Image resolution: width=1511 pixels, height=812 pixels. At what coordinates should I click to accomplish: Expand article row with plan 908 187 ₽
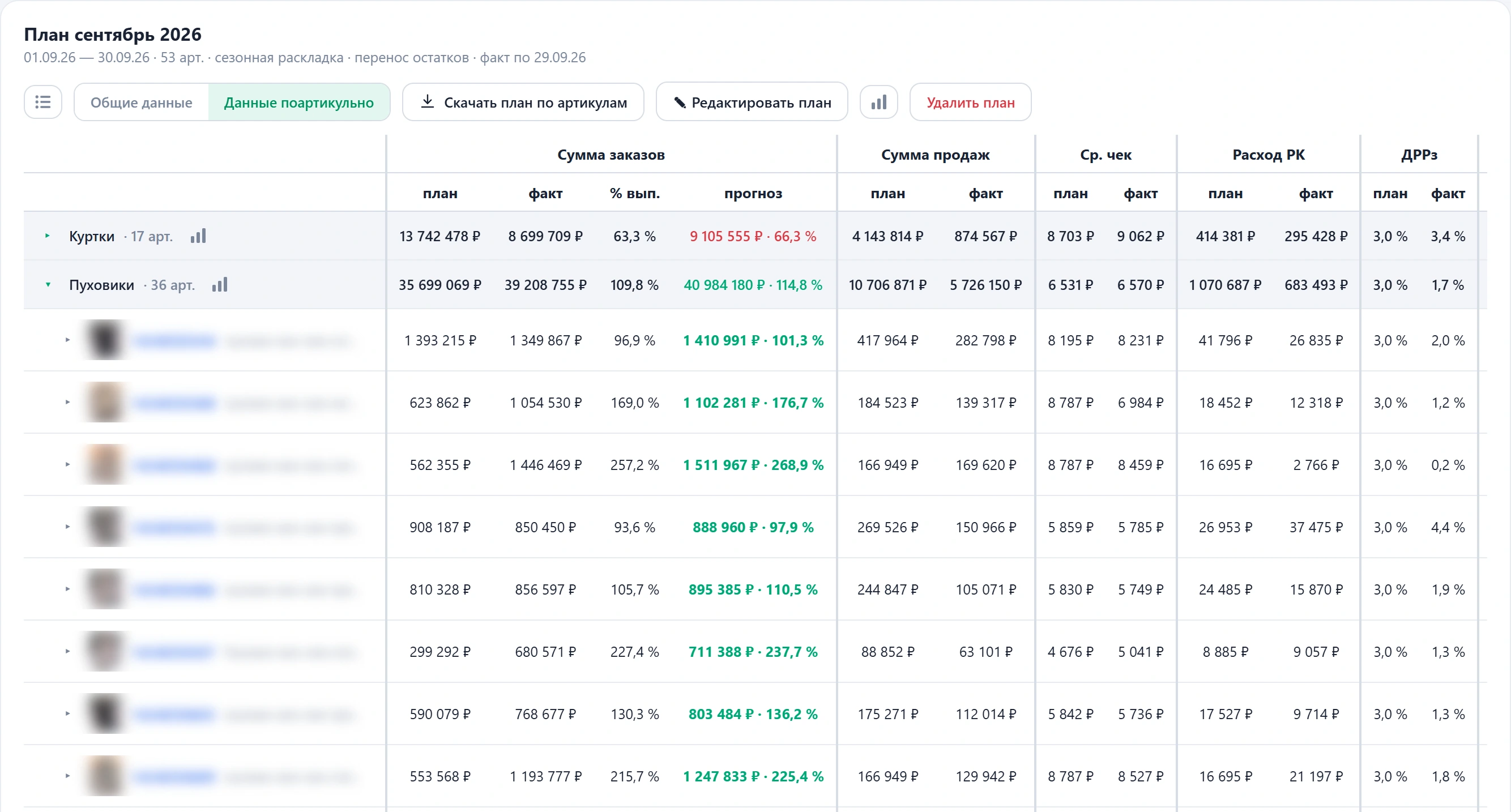(67, 527)
